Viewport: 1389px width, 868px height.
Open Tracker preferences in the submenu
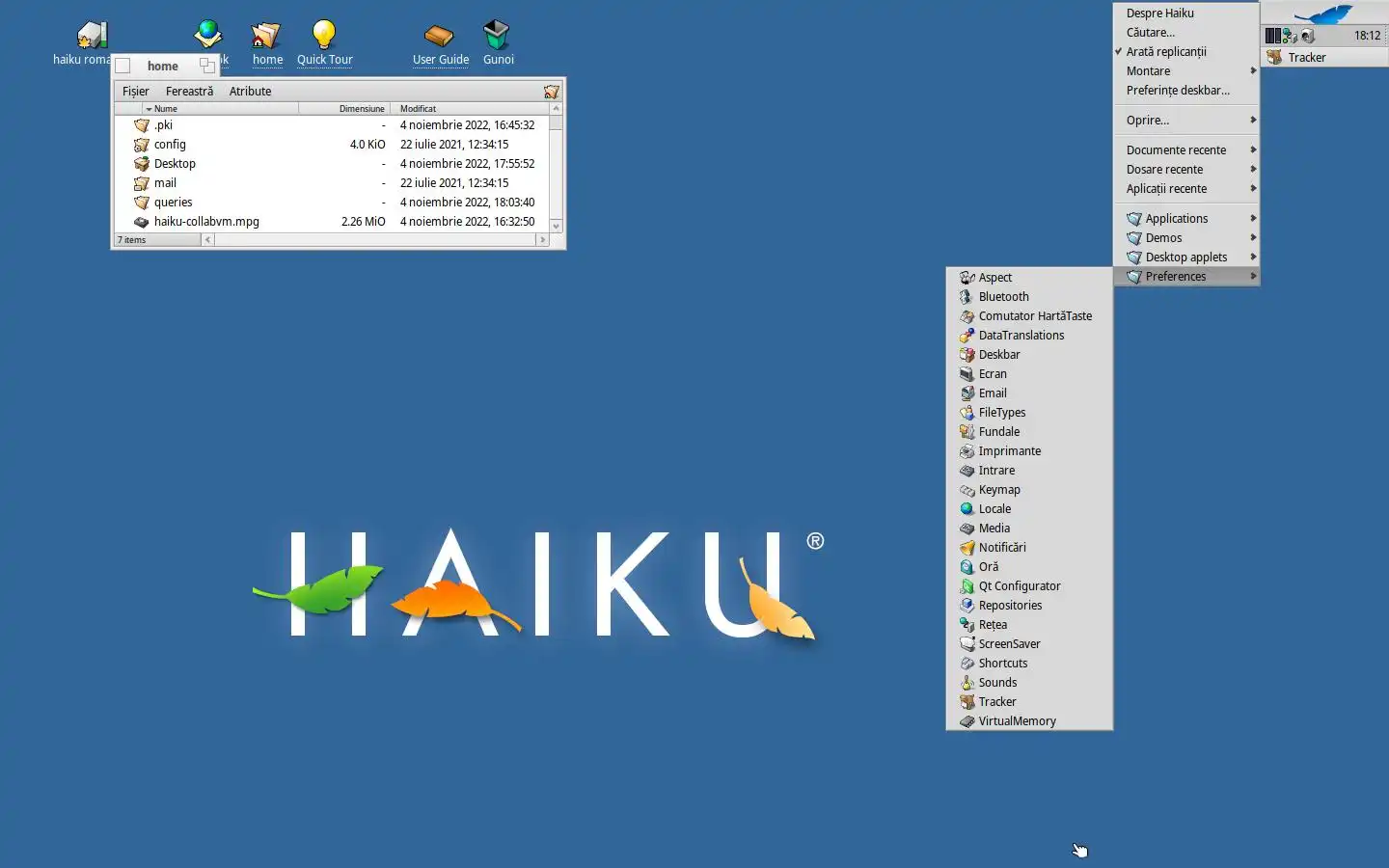coord(1029,702)
